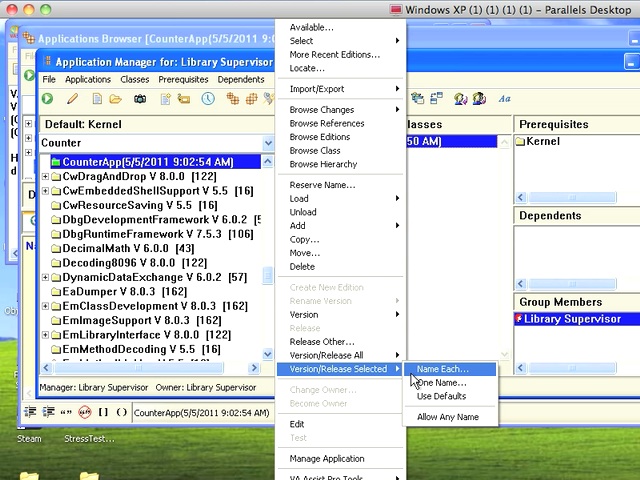Image resolution: width=640 pixels, height=480 pixels.
Task: Open the Prerequisites menu in menu bar
Action: [183, 80]
